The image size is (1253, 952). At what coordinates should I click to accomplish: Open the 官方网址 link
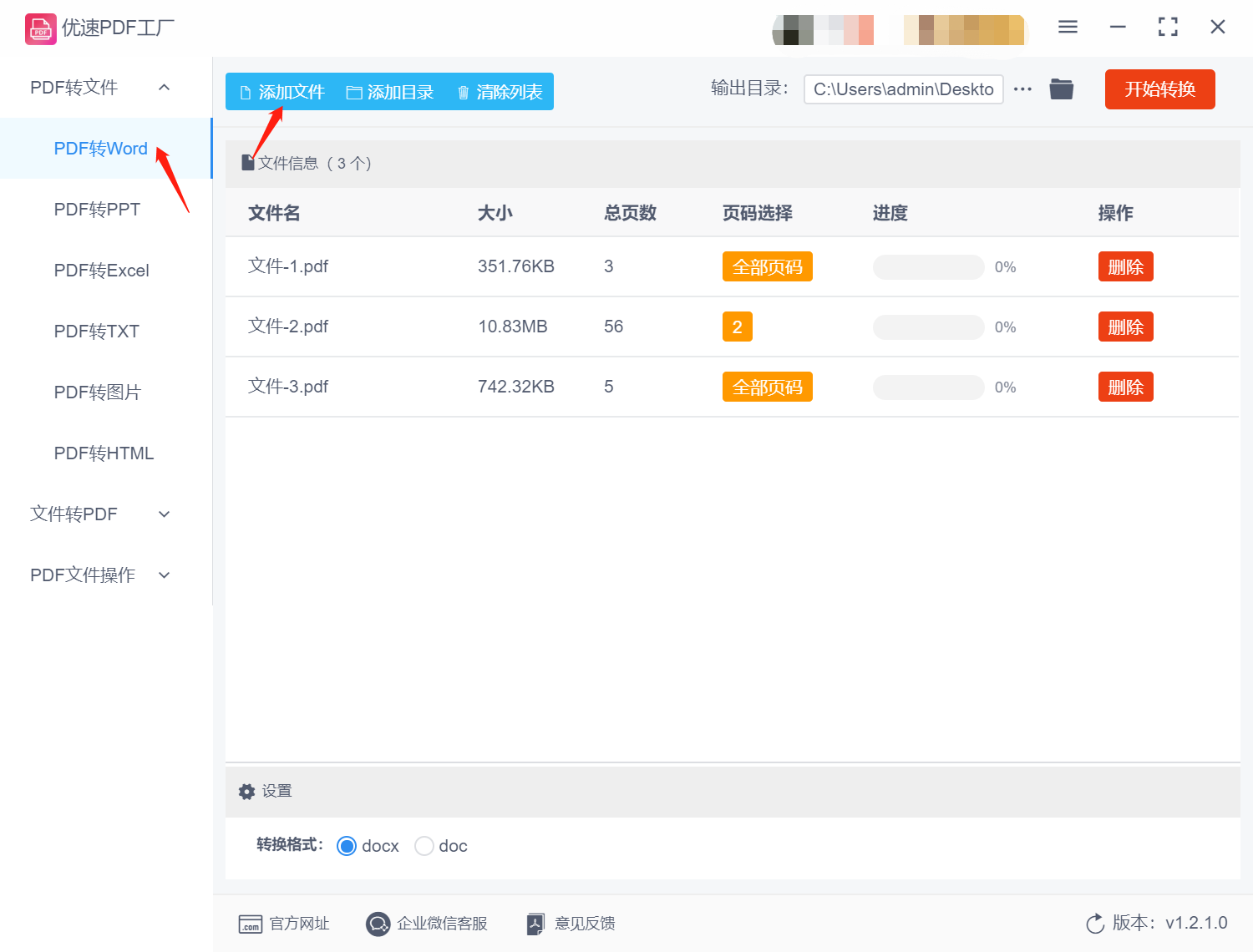point(299,924)
